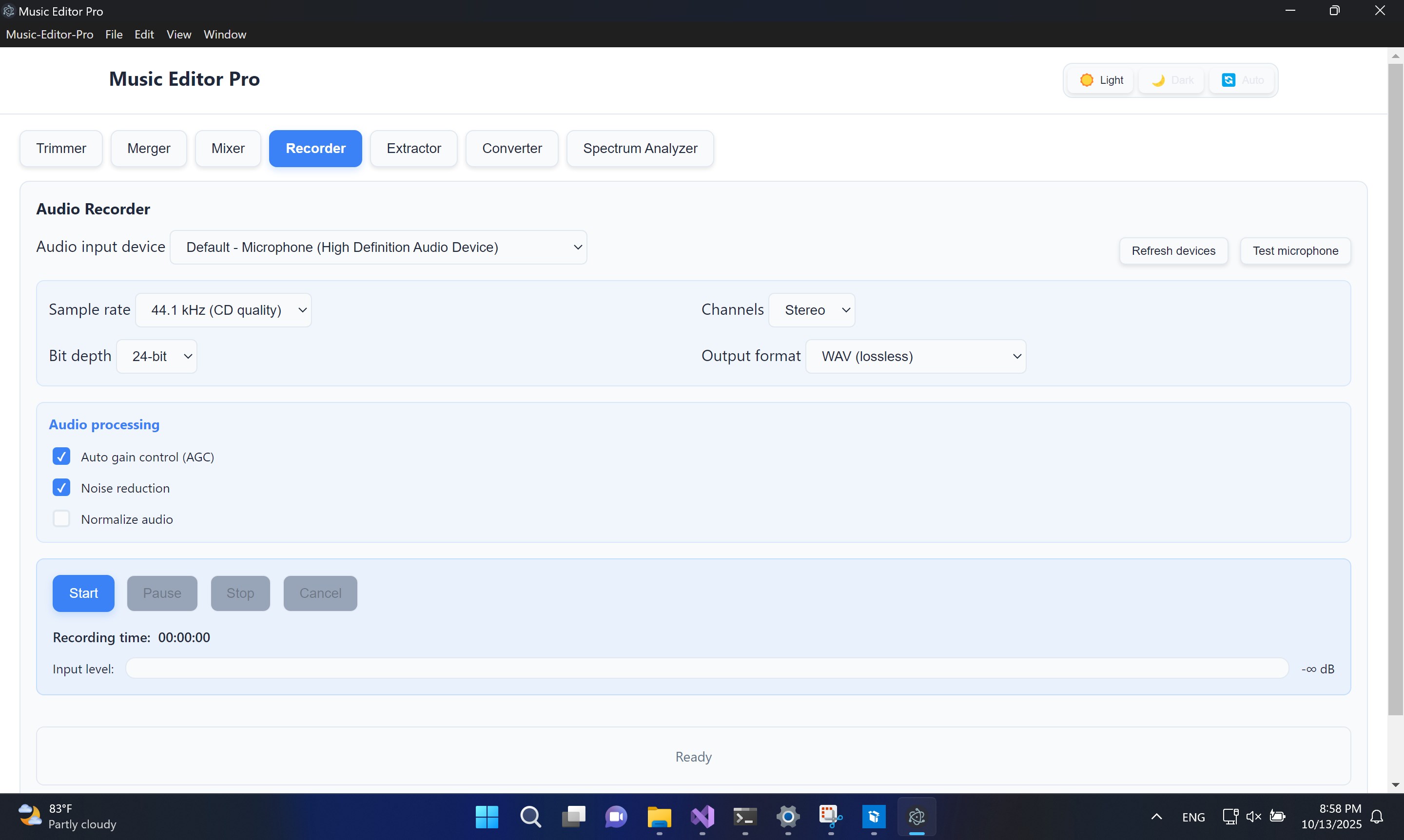Screen dimensions: 1404x840
Task: Click the sun icon in theme switcher
Action: point(1086,80)
